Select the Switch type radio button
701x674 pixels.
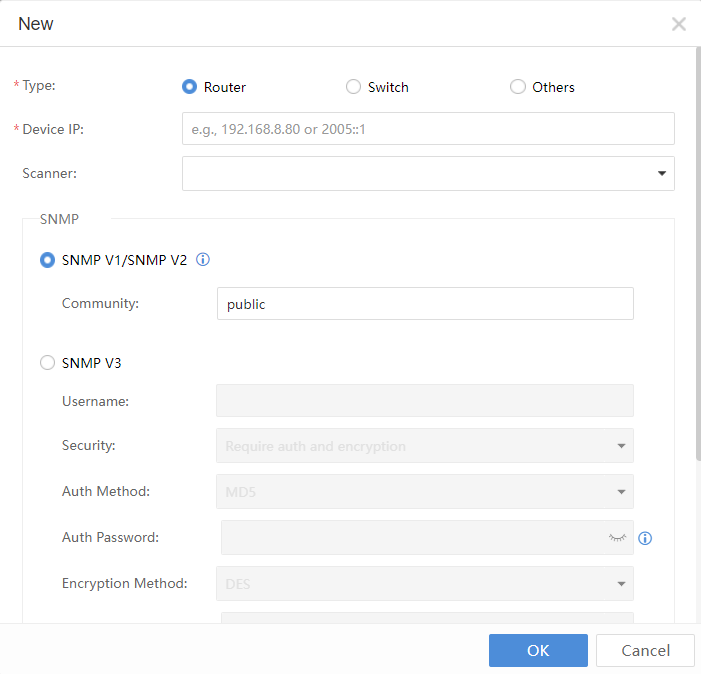(353, 87)
